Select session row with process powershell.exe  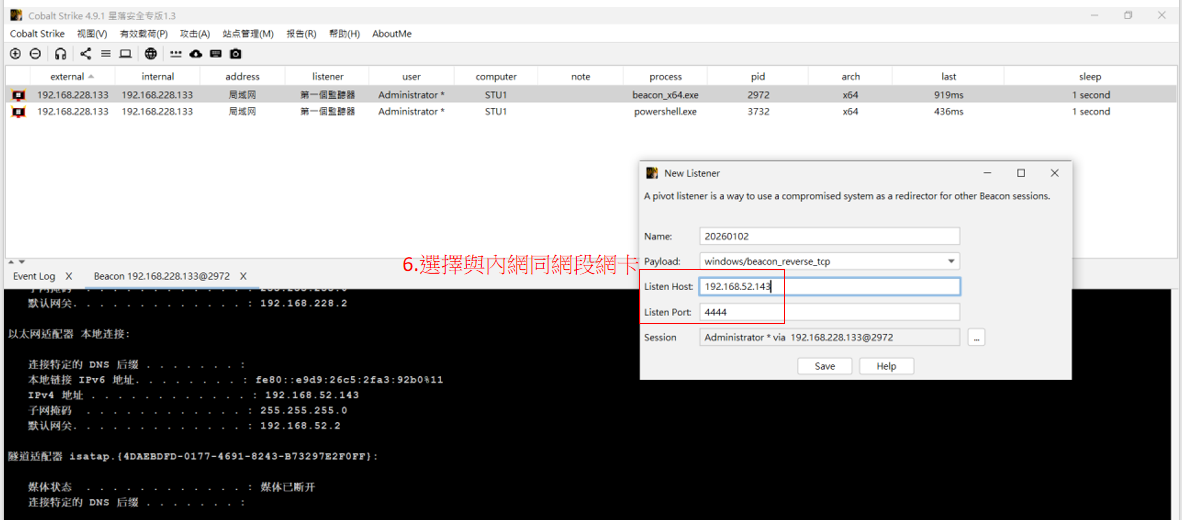coord(591,112)
